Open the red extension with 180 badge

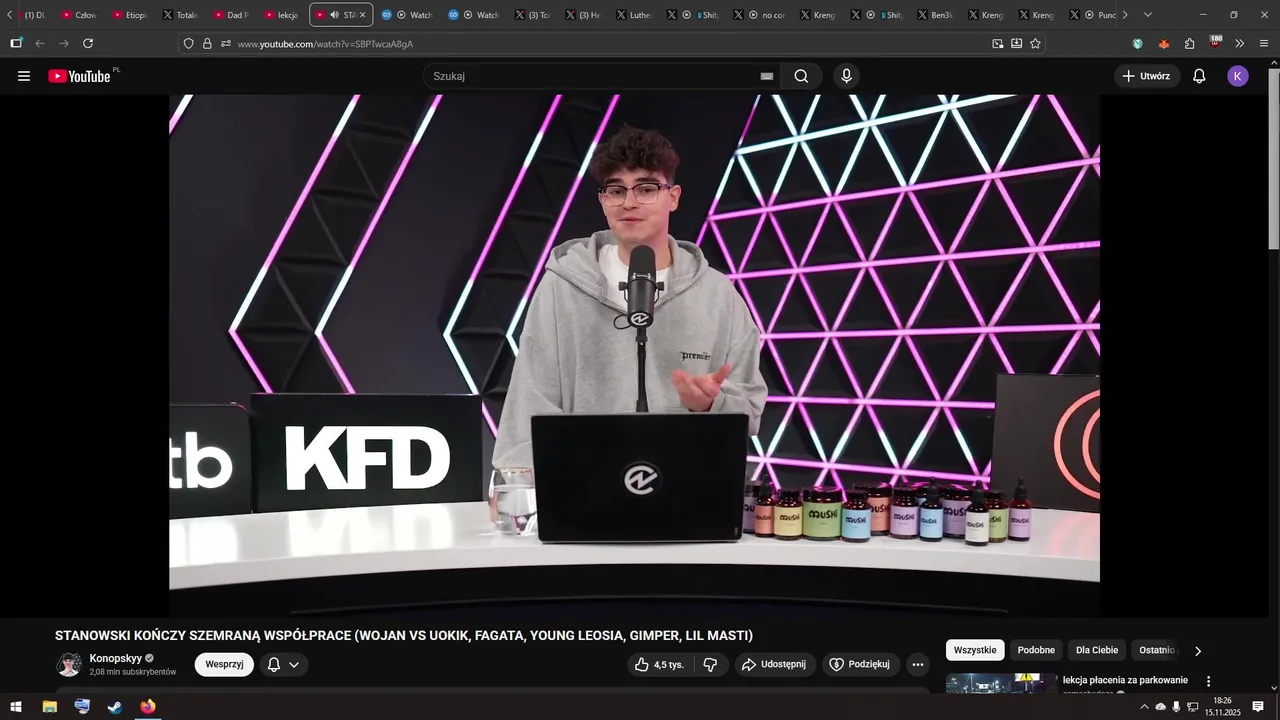point(1215,42)
